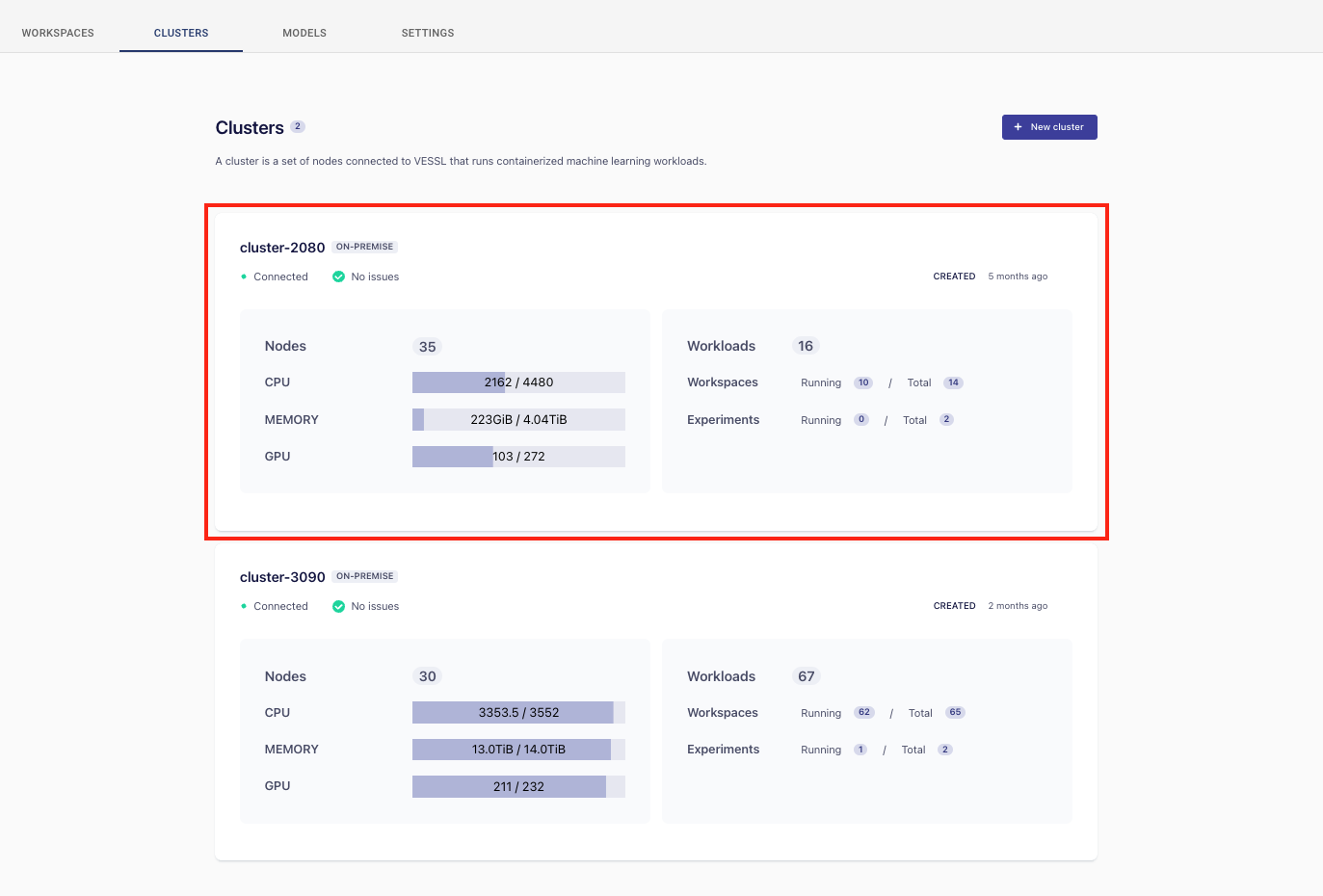Click the Nodes count 30
This screenshot has height=896, width=1323.
pos(428,676)
